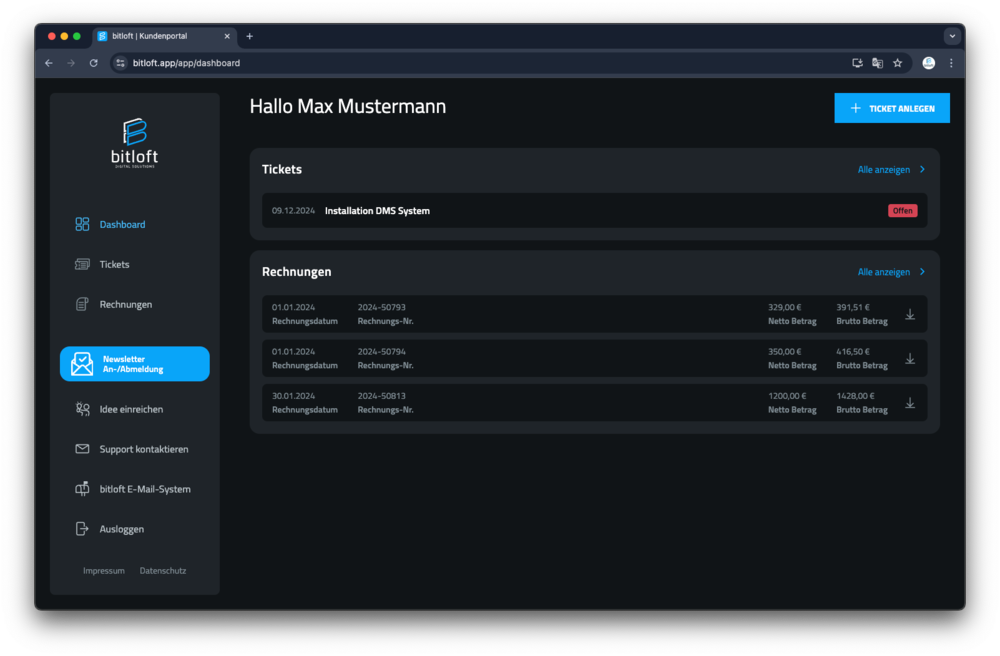Open the Impressum link
Screen dimensions: 1000x656
click(104, 571)
